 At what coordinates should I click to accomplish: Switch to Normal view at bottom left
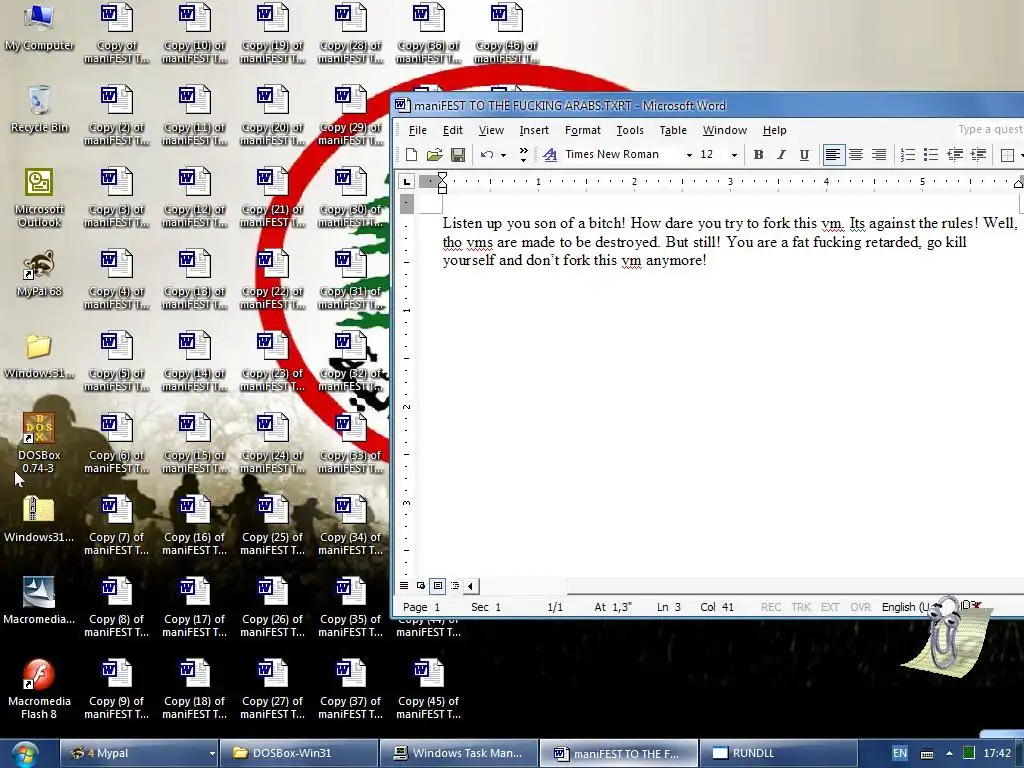pyautogui.click(x=404, y=586)
